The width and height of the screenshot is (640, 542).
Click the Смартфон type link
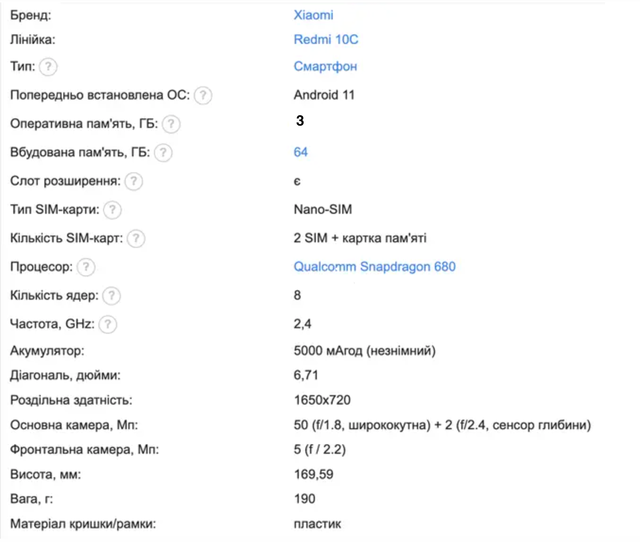(x=325, y=66)
